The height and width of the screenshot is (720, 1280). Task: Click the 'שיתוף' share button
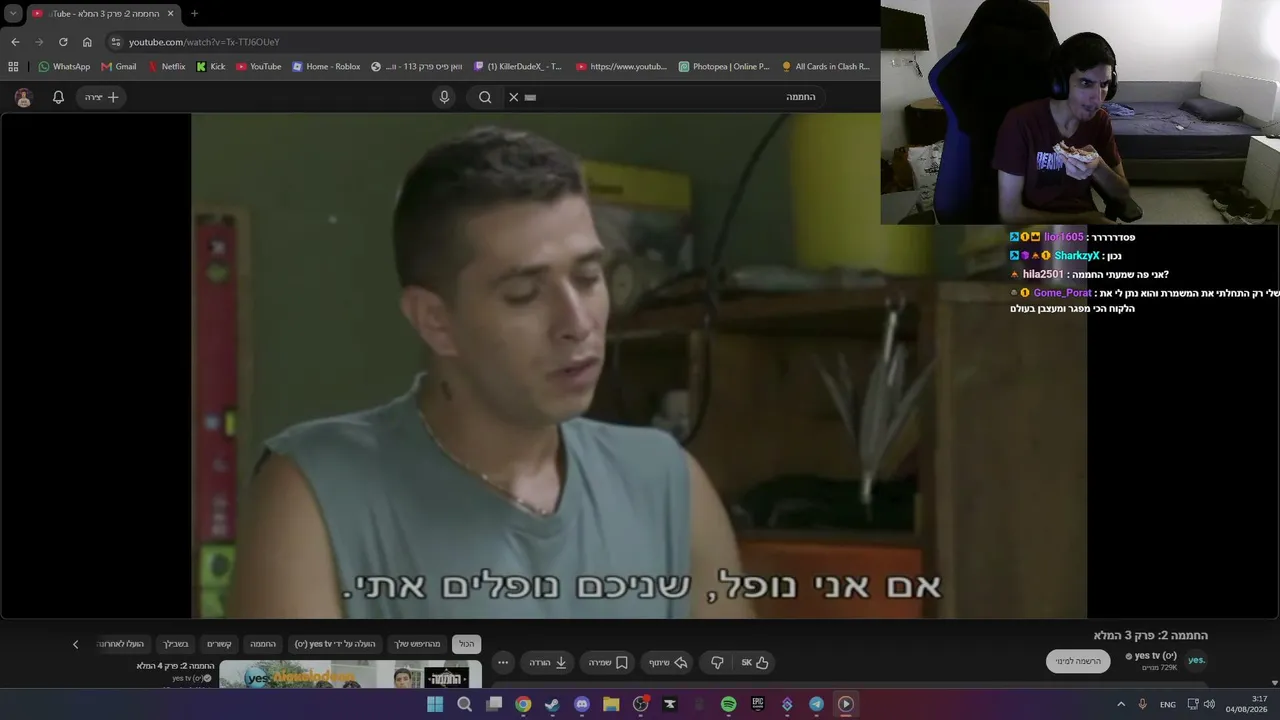point(668,662)
